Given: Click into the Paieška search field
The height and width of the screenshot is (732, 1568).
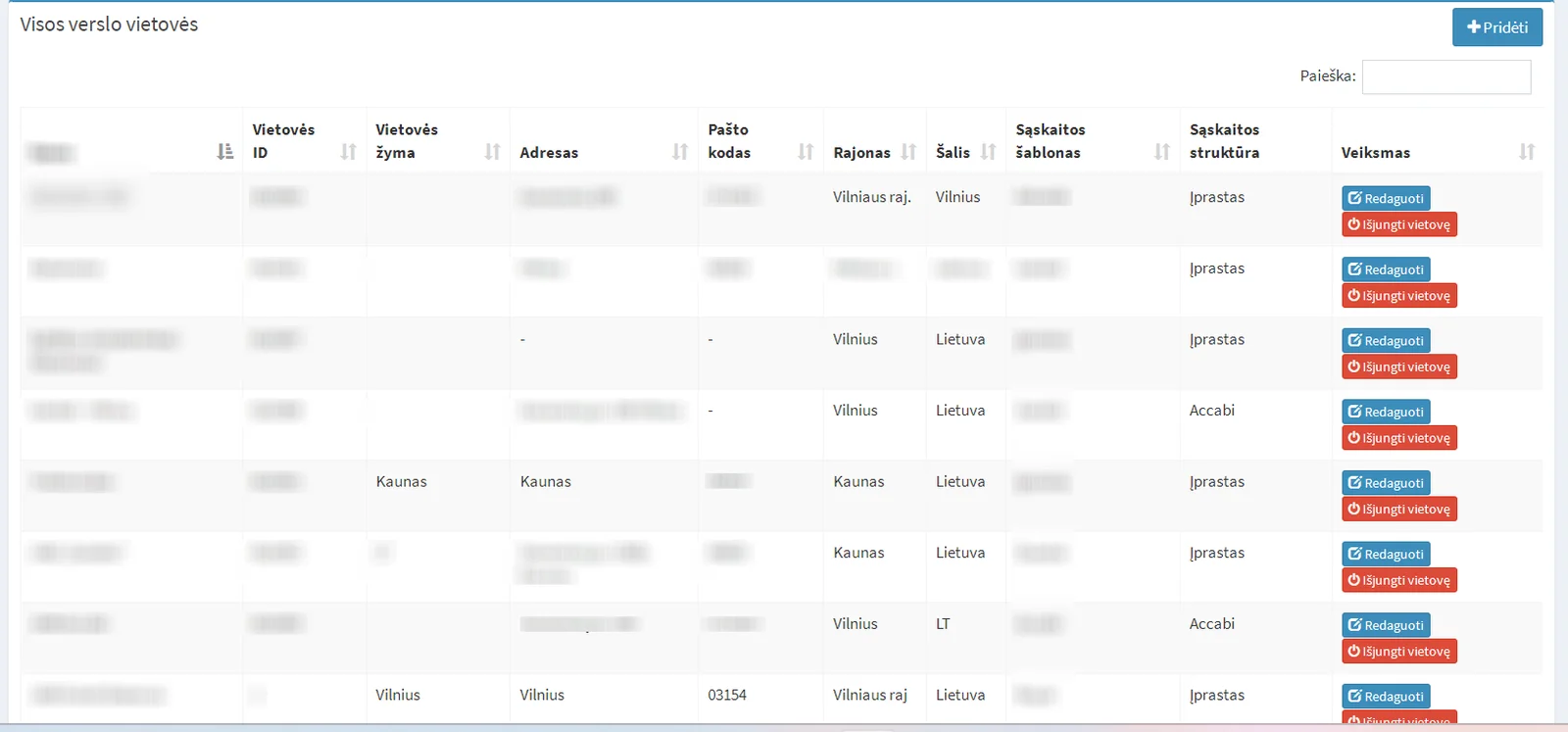Looking at the screenshot, I should (1445, 76).
